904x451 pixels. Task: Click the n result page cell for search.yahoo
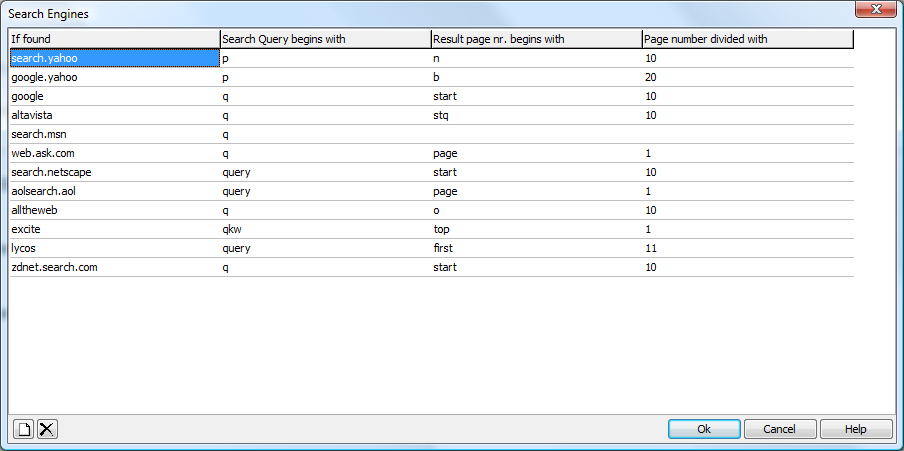[x=537, y=58]
